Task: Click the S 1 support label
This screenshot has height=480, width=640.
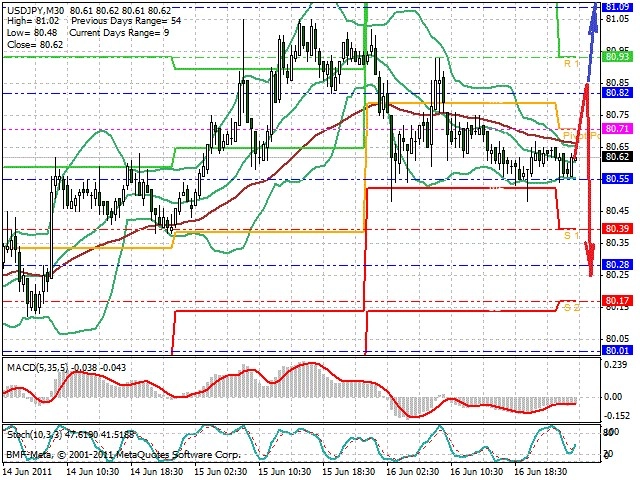Action: pyautogui.click(x=571, y=236)
